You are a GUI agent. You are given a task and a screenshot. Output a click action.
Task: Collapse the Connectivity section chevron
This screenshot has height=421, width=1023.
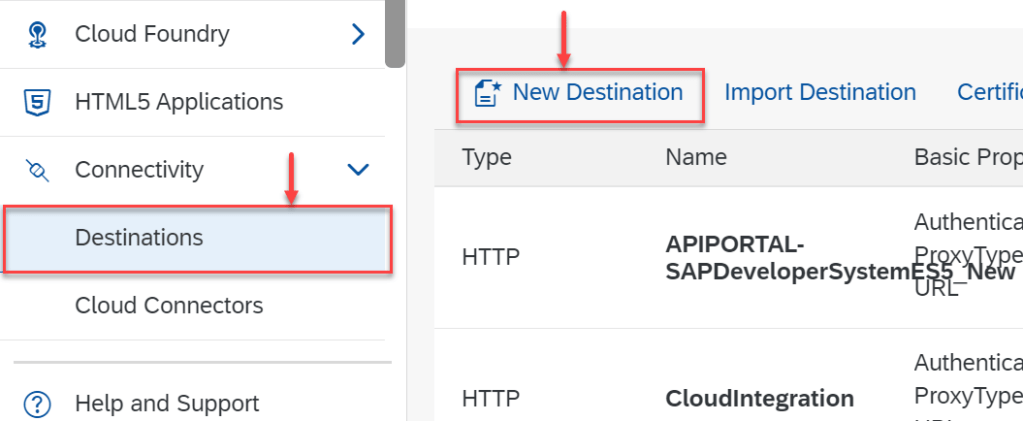click(358, 170)
